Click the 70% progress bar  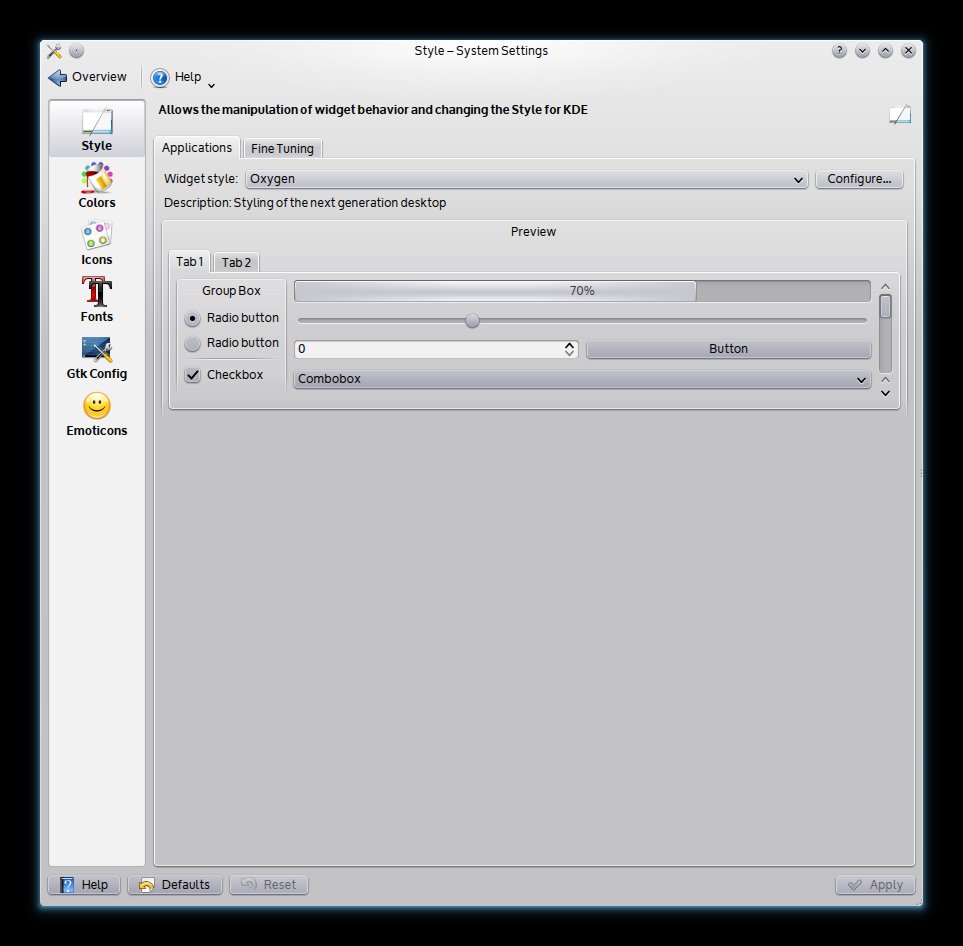click(582, 291)
